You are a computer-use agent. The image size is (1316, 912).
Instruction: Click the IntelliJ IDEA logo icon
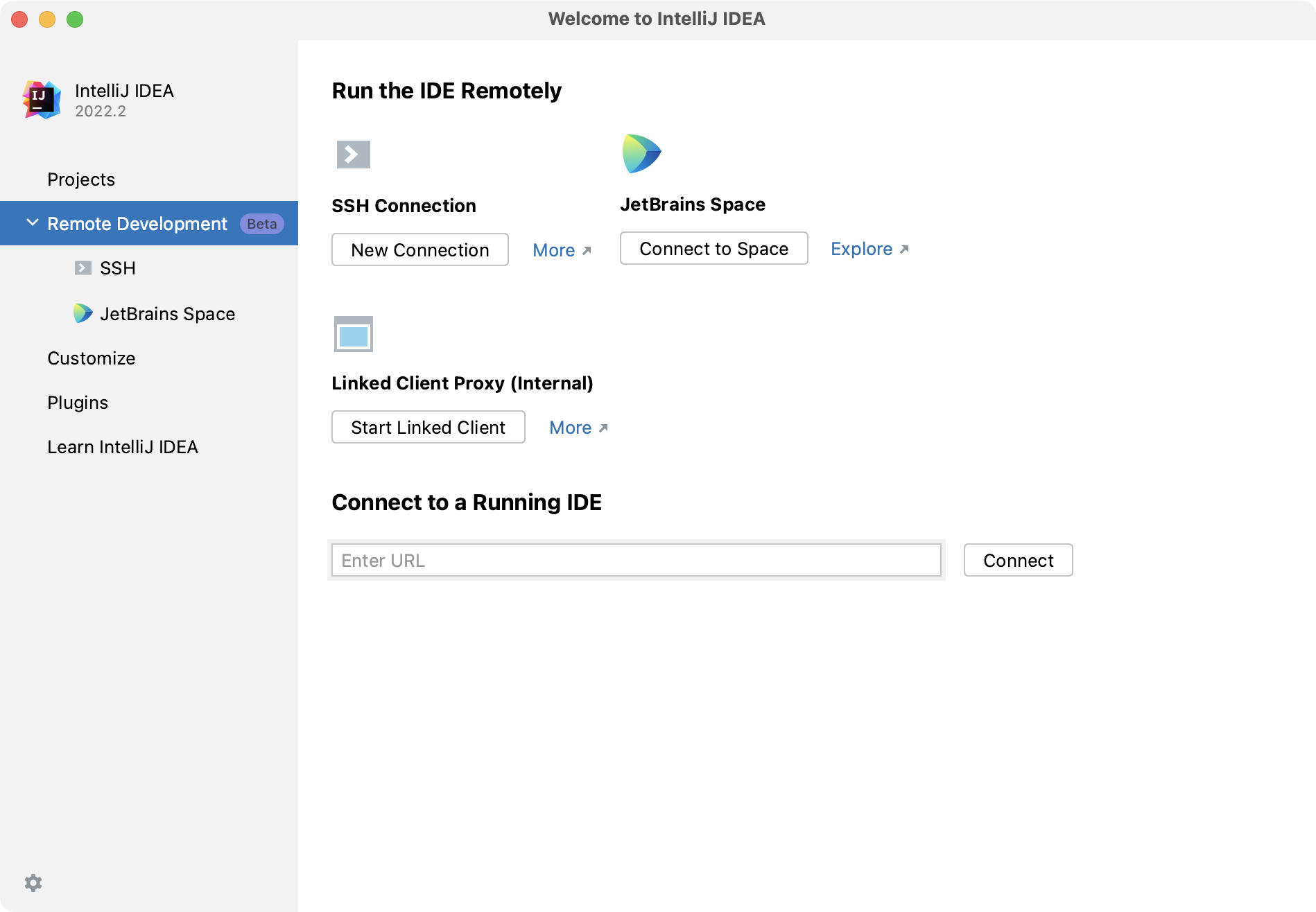click(42, 100)
